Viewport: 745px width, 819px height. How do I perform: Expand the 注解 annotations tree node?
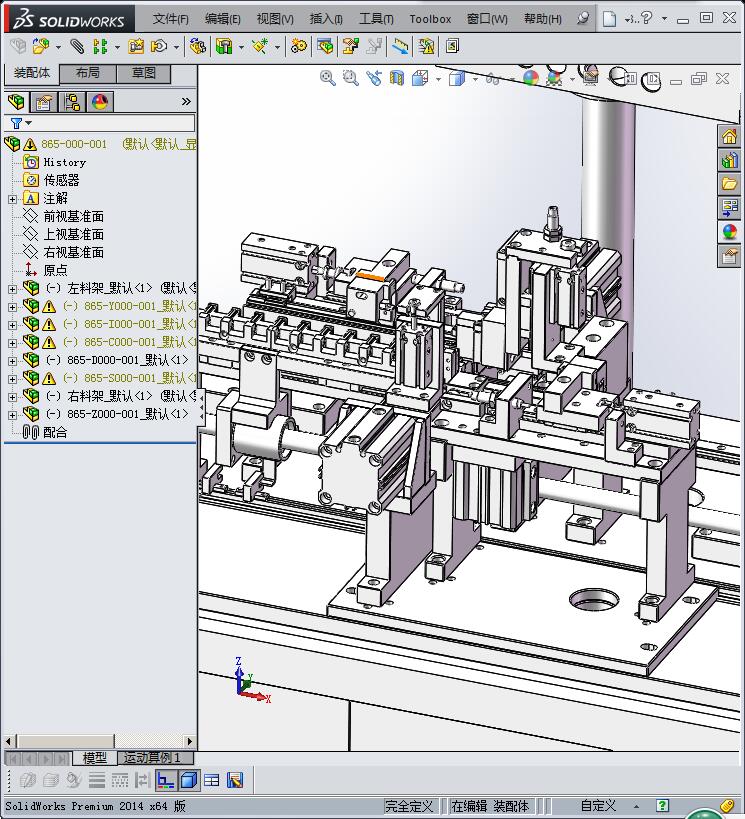(x=12, y=199)
